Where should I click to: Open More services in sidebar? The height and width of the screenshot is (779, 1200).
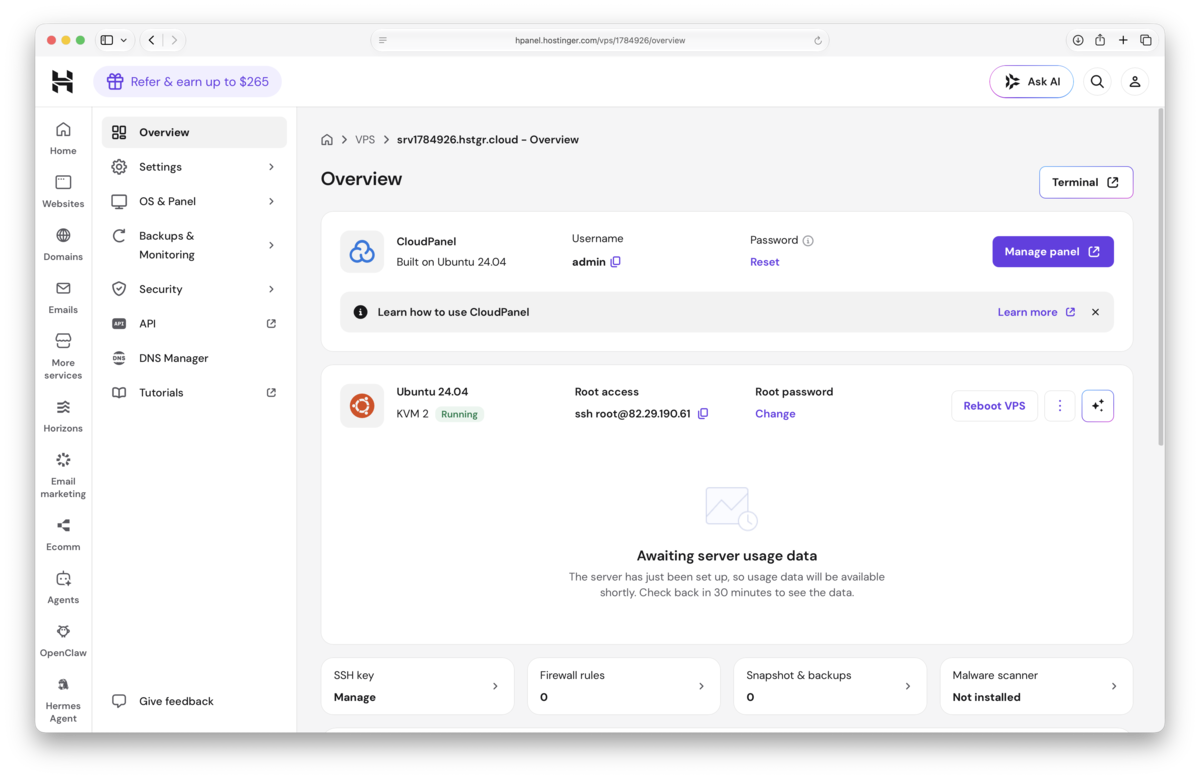coord(63,356)
